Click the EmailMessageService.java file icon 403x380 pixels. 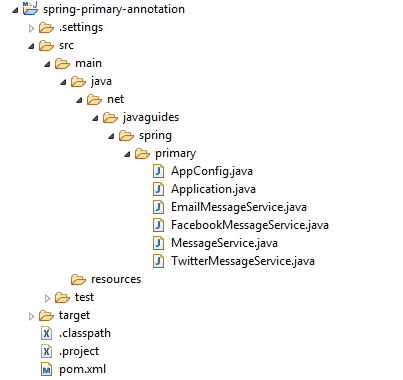(x=159, y=207)
